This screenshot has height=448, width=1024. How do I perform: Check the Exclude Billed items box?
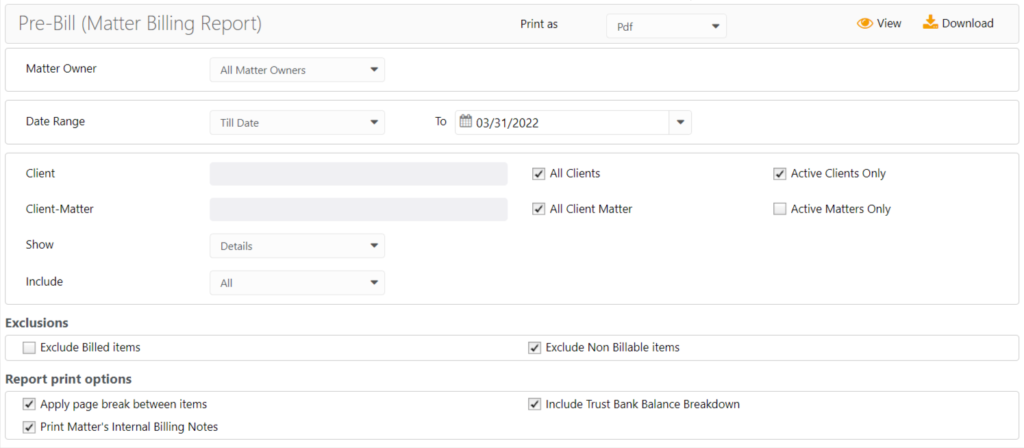point(29,348)
